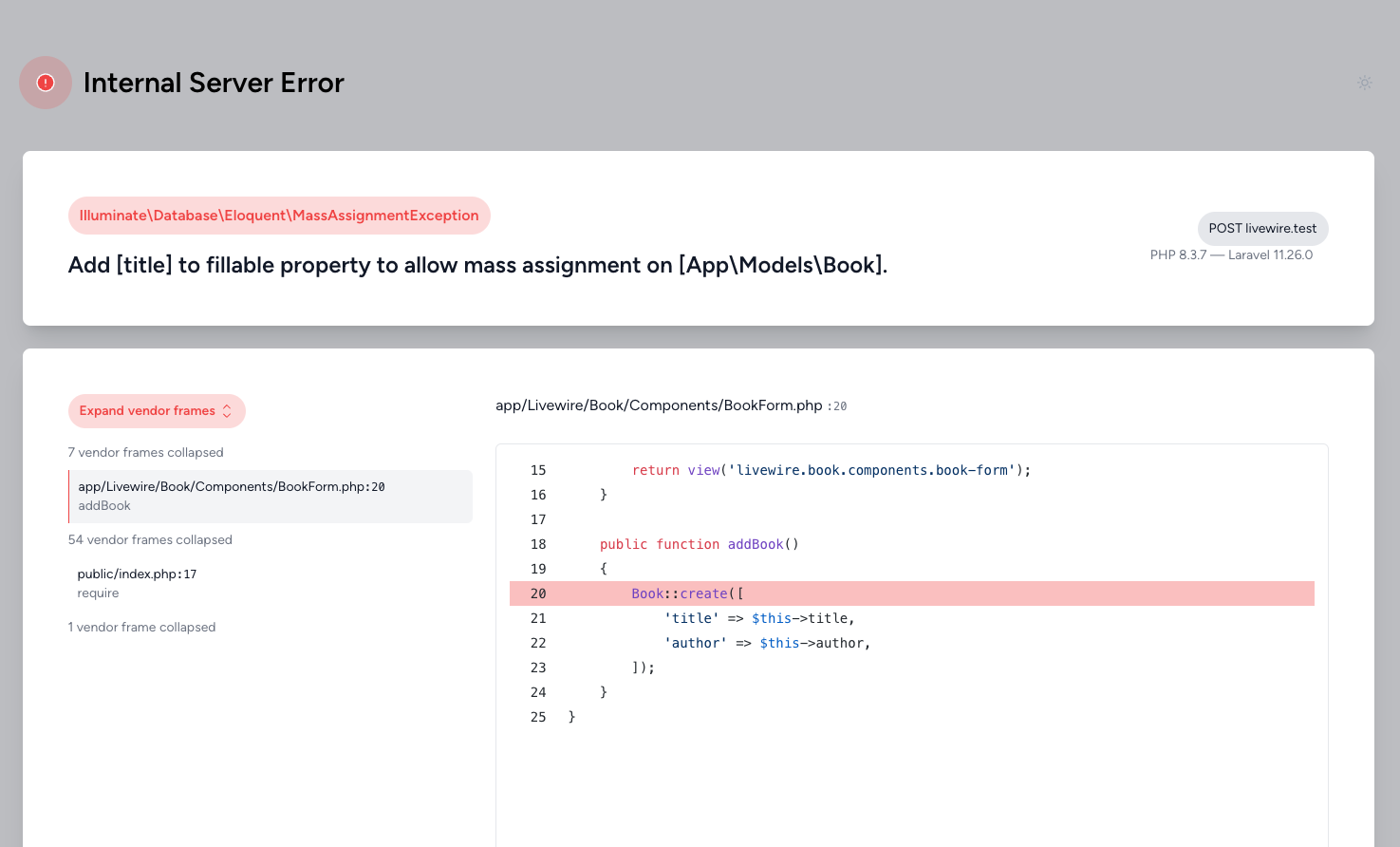Image resolution: width=1400 pixels, height=847 pixels.
Task: Click line number 25 in the code viewer
Action: click(x=538, y=717)
